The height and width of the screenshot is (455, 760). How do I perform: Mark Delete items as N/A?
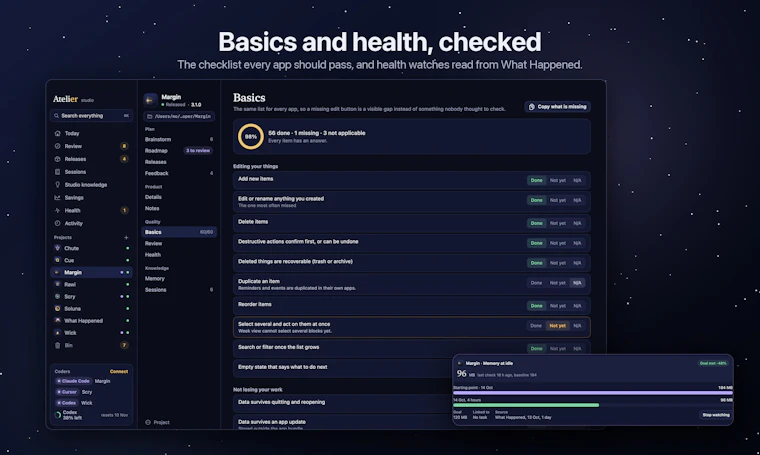point(577,223)
